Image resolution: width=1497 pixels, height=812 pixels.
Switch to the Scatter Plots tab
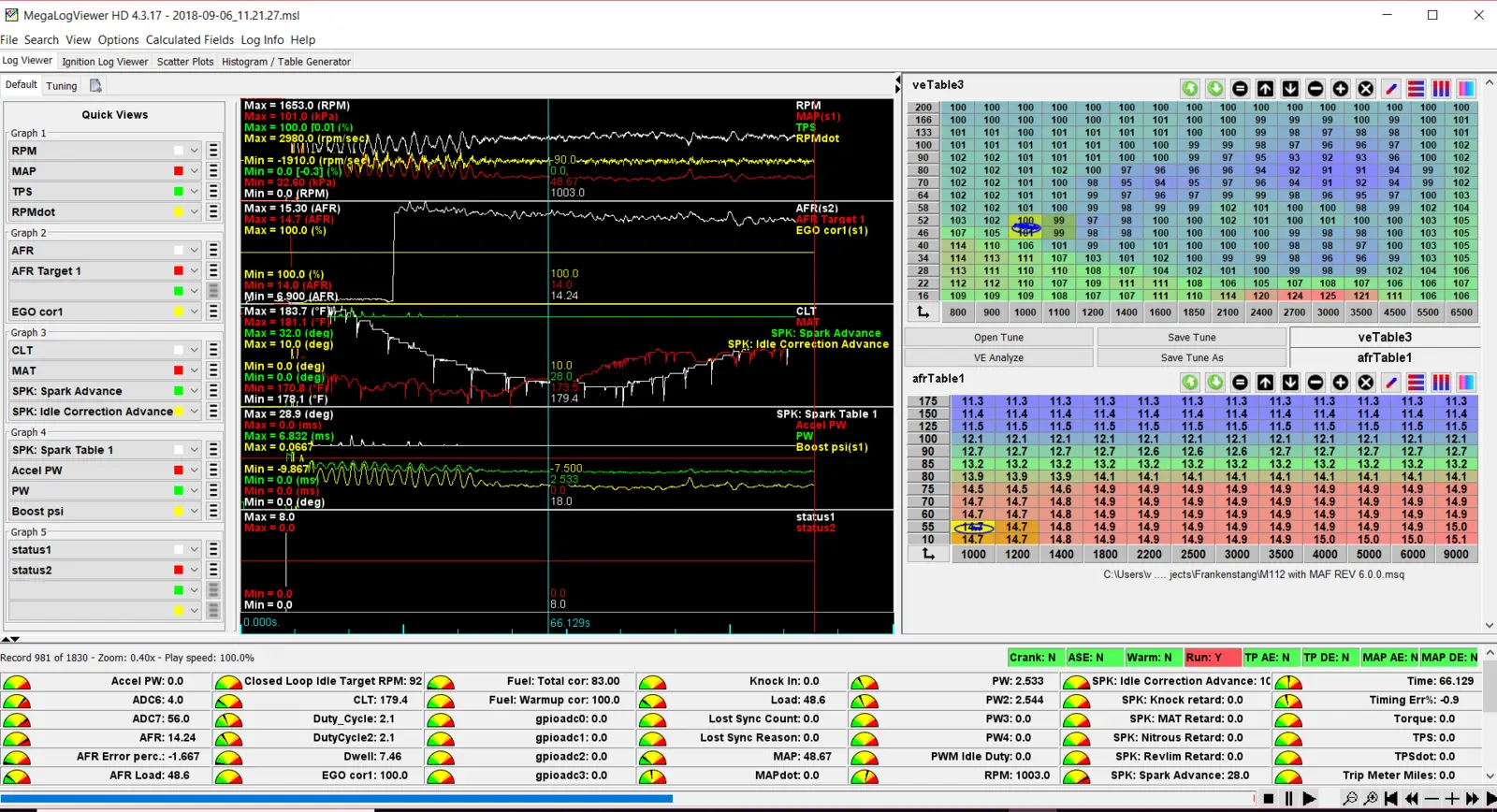185,62
